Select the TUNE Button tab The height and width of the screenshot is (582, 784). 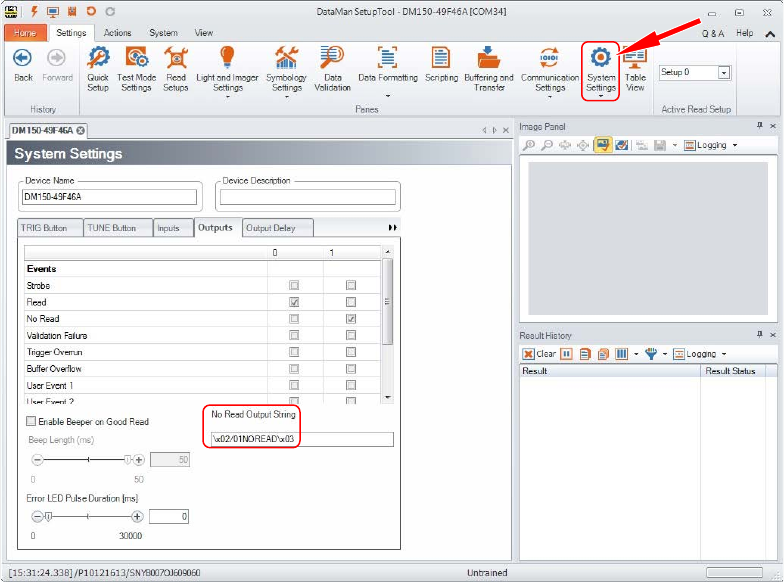[x=117, y=228]
